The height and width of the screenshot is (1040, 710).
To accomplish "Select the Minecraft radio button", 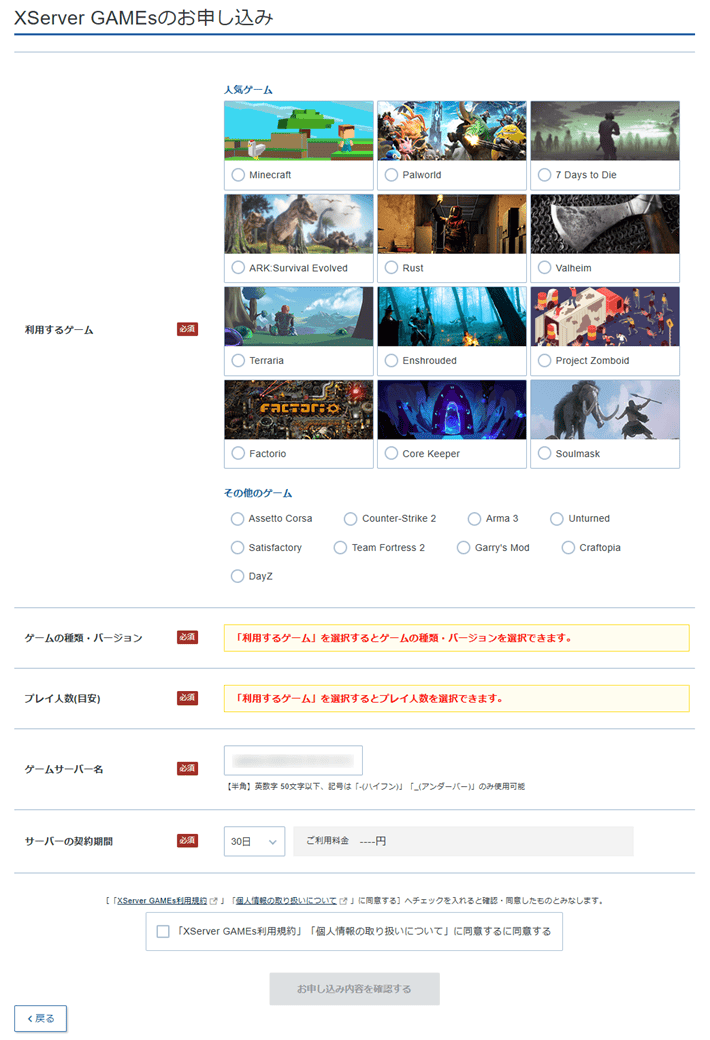I will point(238,175).
